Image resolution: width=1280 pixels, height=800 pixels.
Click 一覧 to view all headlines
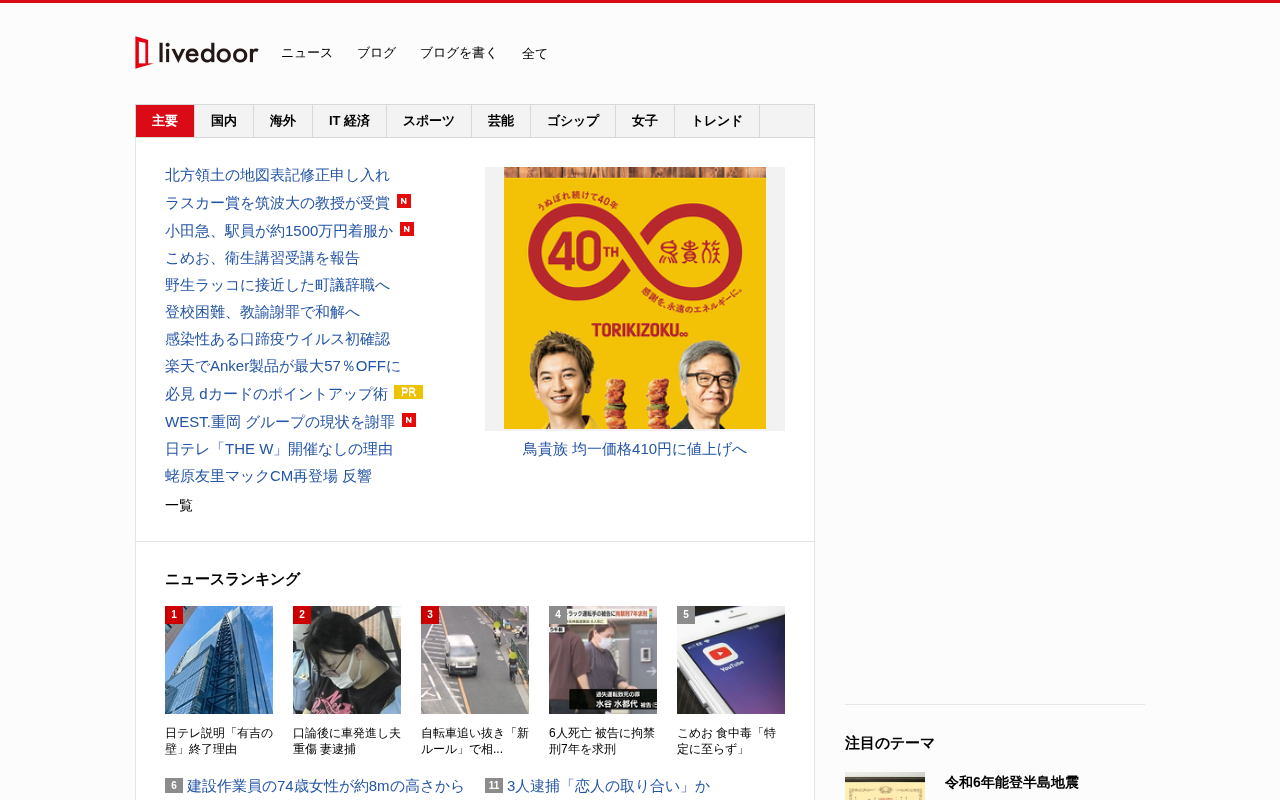point(179,505)
